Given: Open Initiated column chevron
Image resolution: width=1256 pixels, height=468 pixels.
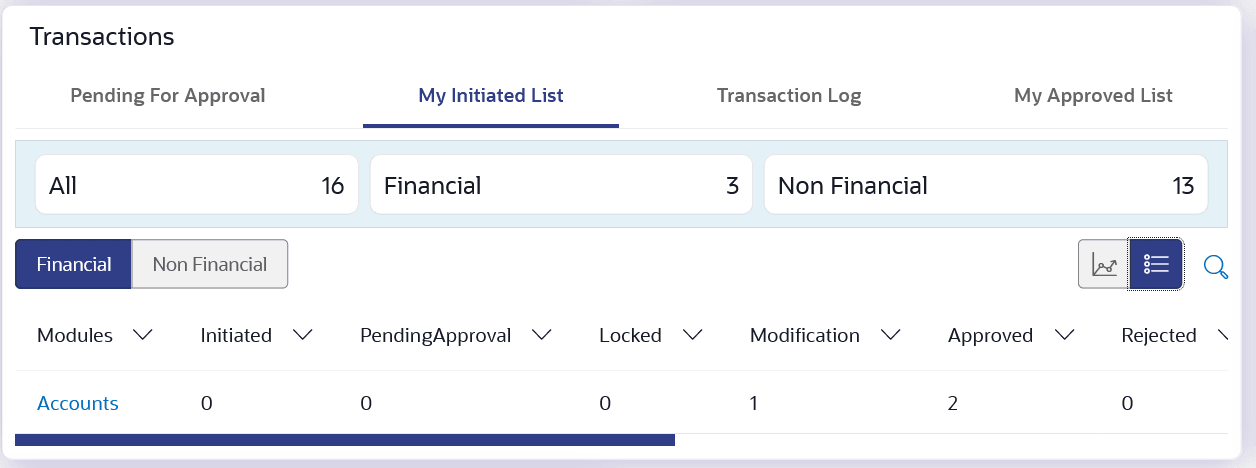Looking at the screenshot, I should pos(302,336).
